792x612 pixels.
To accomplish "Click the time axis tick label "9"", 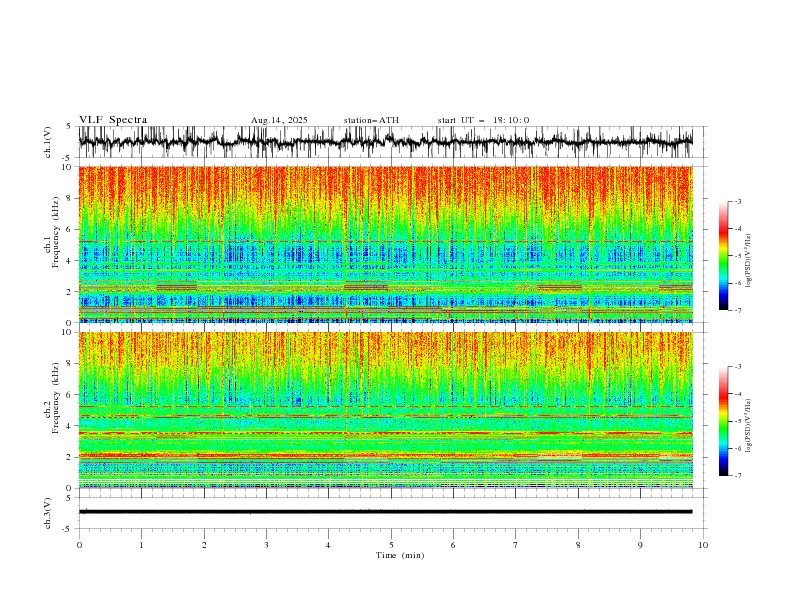I will click(640, 545).
